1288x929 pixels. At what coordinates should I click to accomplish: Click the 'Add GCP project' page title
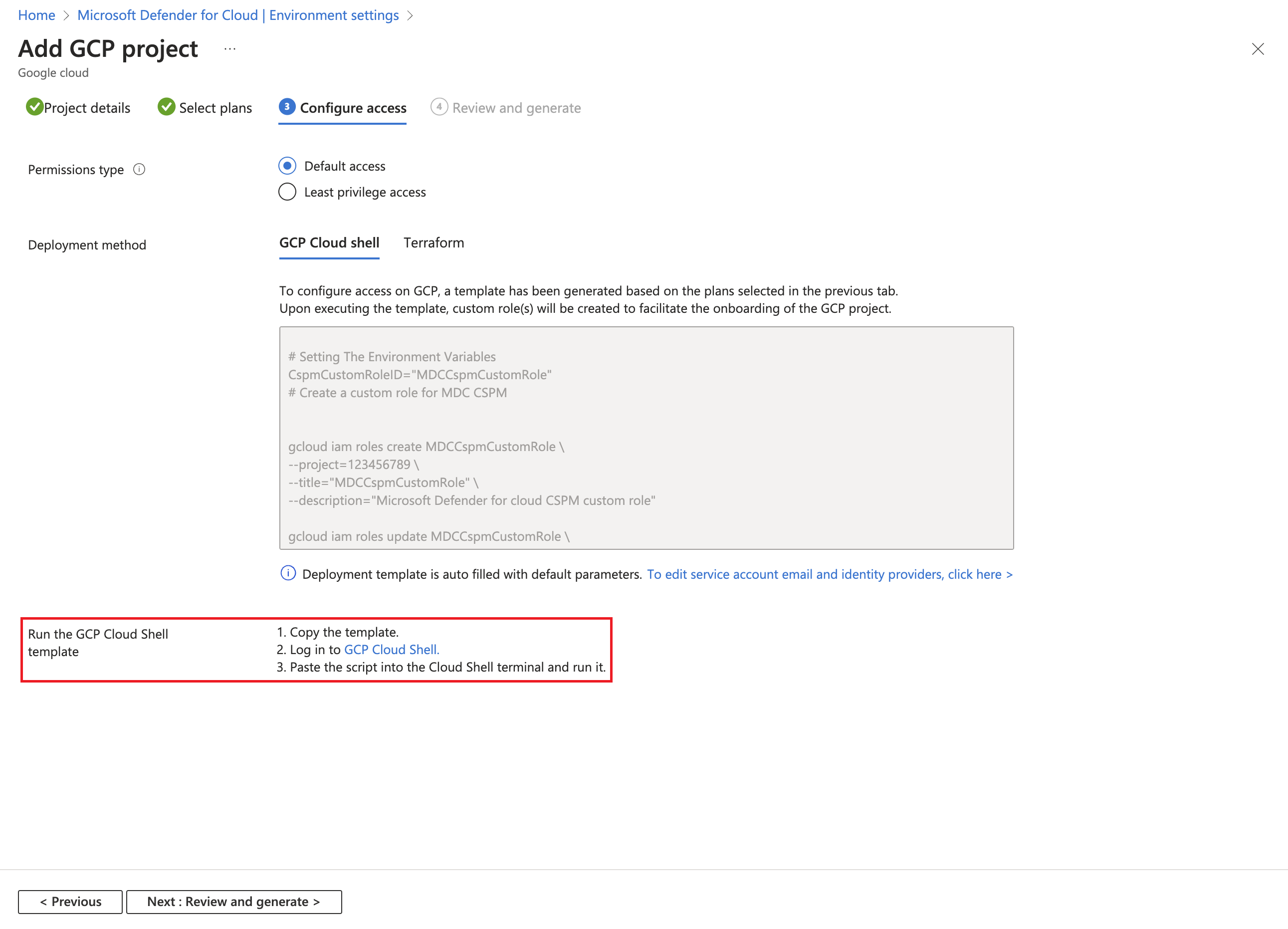[x=108, y=49]
